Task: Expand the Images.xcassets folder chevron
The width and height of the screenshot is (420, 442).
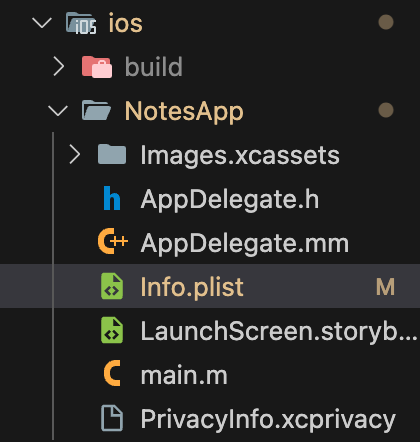Action: coord(75,155)
